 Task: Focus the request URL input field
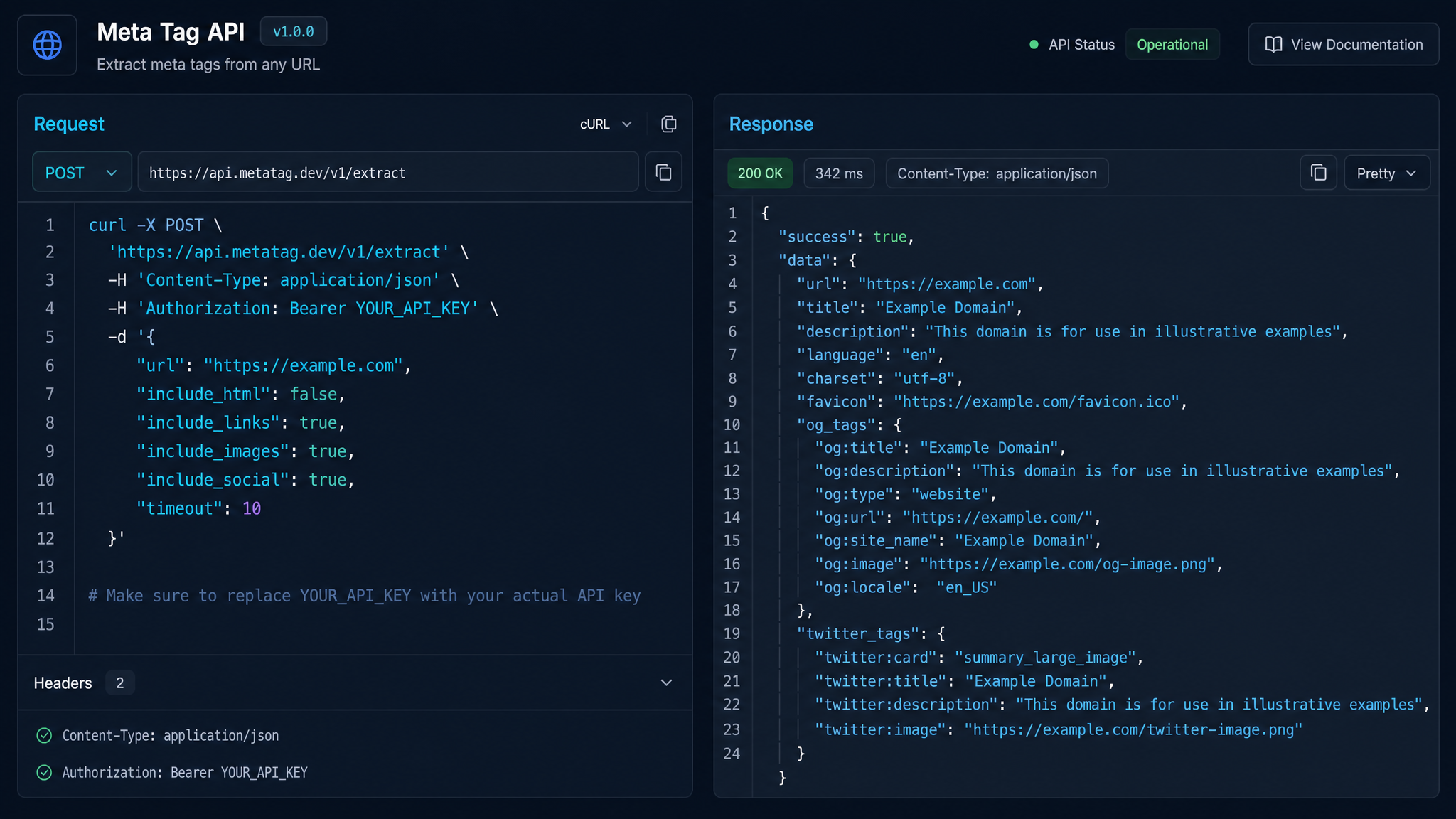tap(388, 172)
